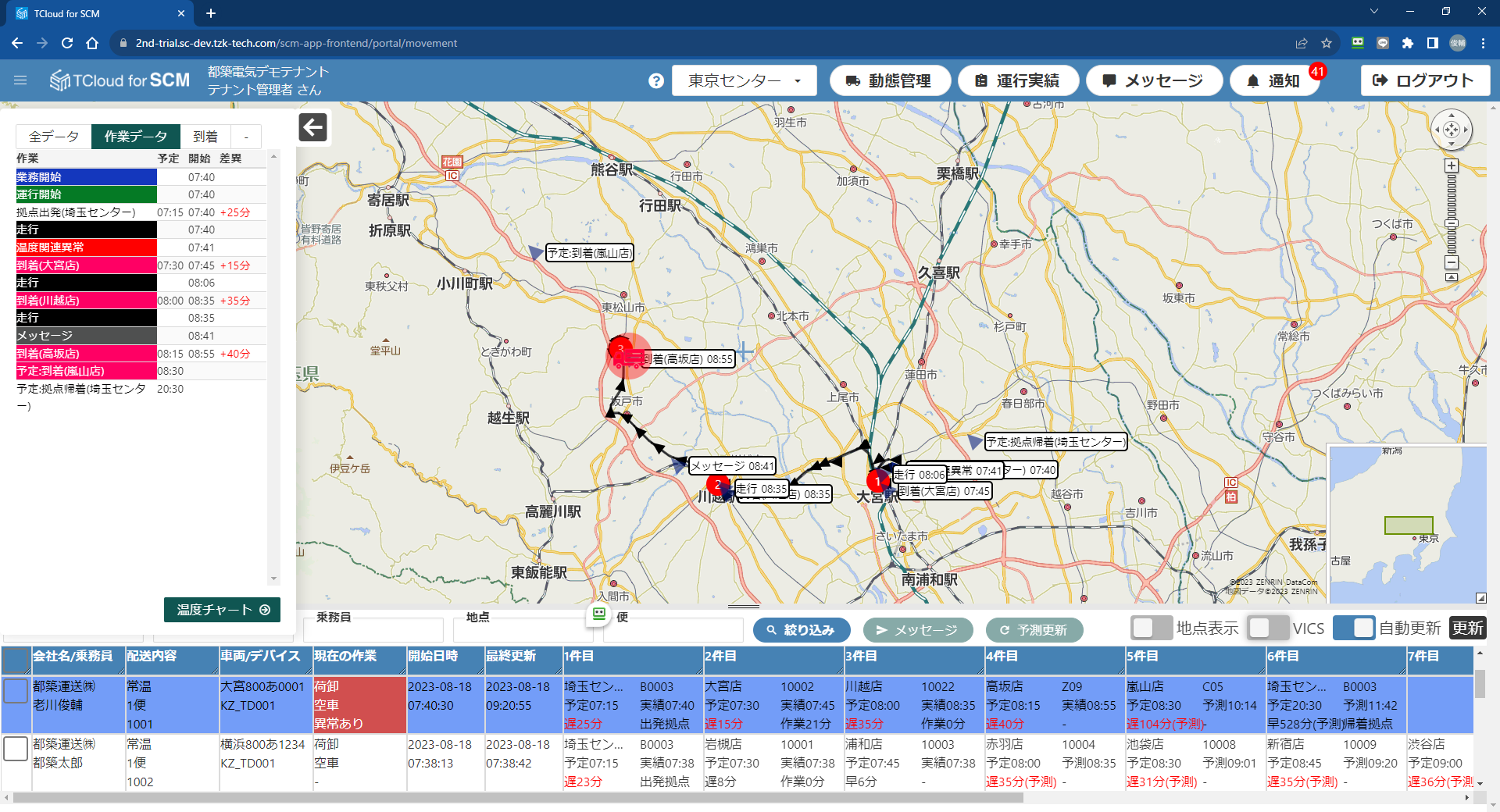The height and width of the screenshot is (812, 1500).
Task: Open the Chrome tab search chevron
Action: pos(1374,12)
